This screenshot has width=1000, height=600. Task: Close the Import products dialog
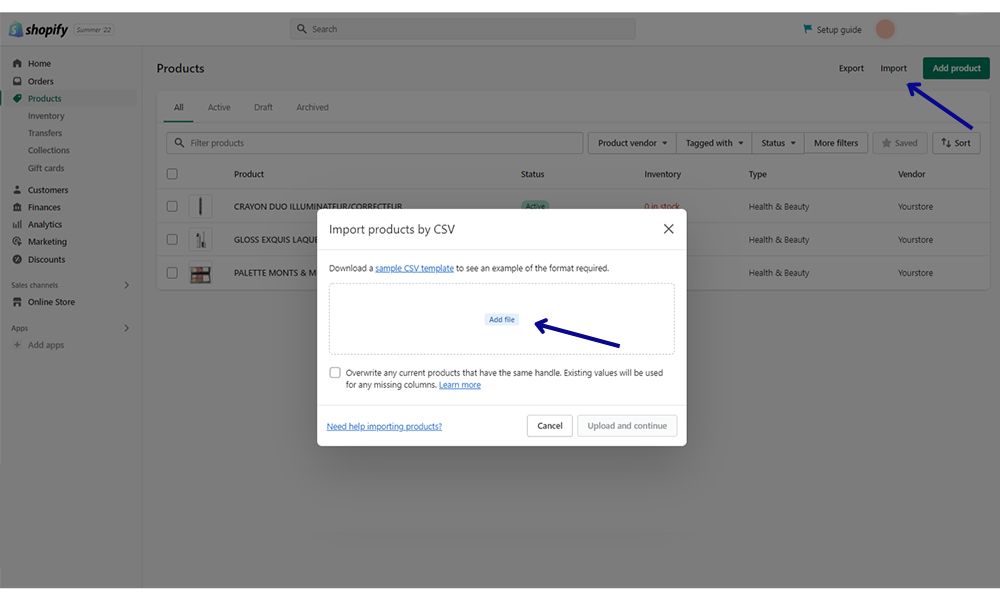click(668, 229)
